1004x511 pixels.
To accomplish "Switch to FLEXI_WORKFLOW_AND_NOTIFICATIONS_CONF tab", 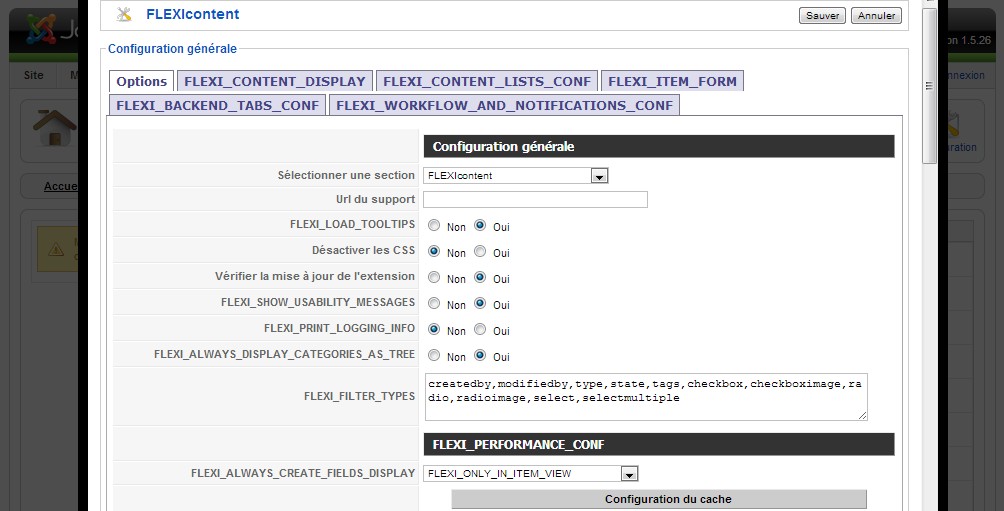I will [504, 105].
